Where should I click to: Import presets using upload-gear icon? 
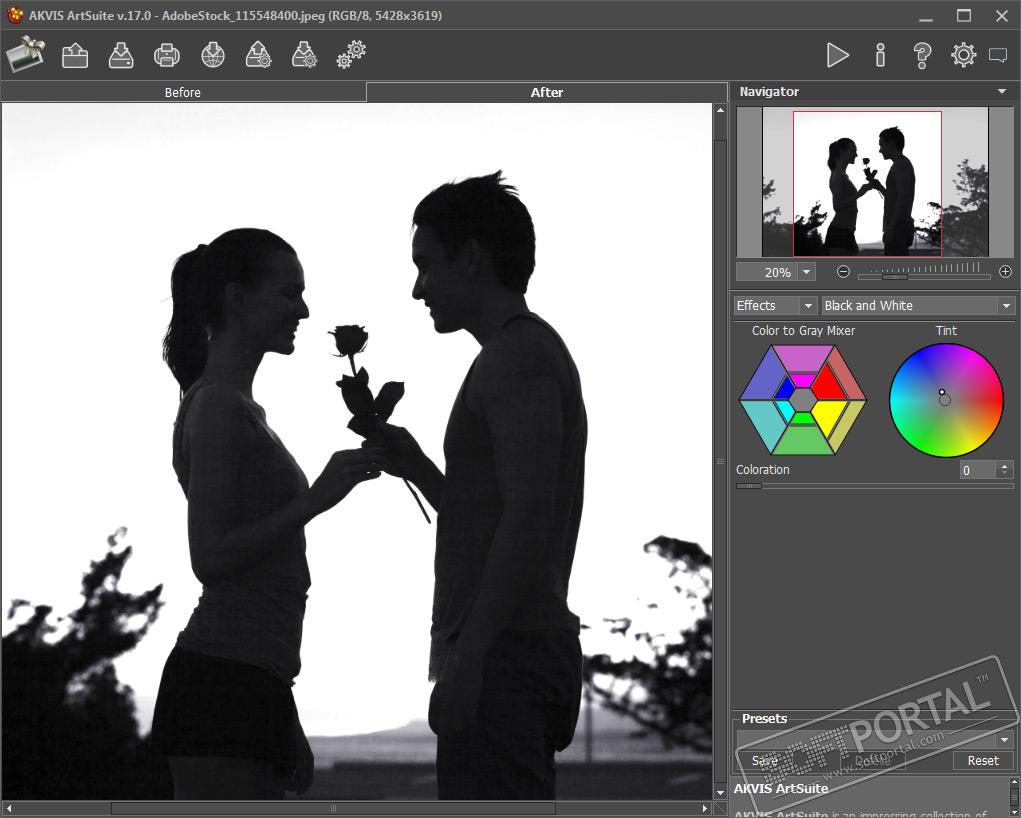pos(259,55)
